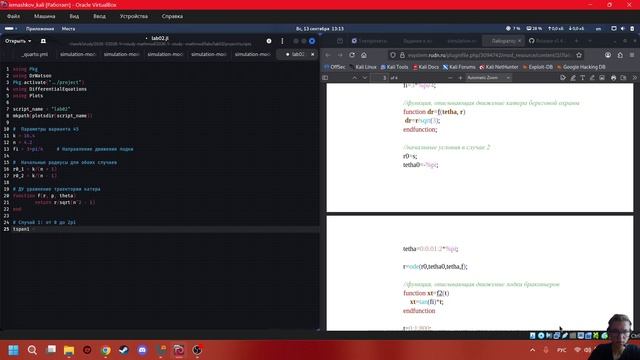
Task: Open the Ввод menu
Action: 99,16
